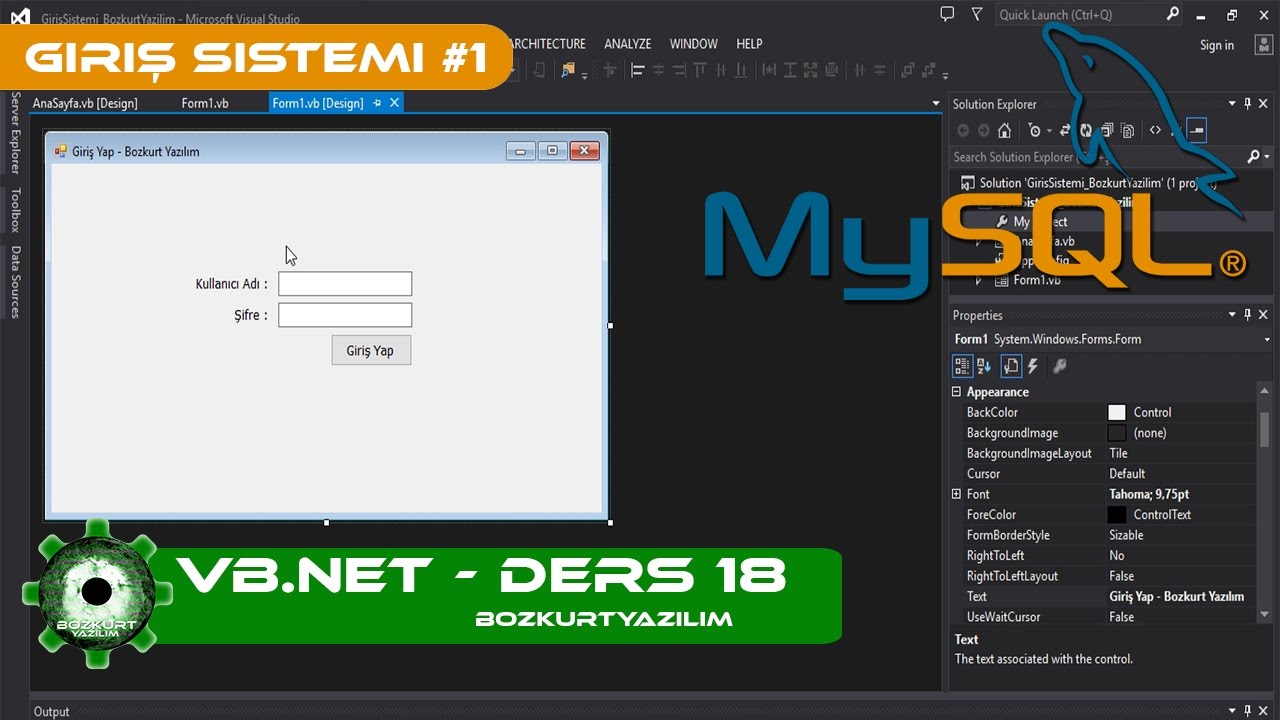1280x720 pixels.
Task: Click Kullanıcı Adı text box on form
Action: click(345, 284)
